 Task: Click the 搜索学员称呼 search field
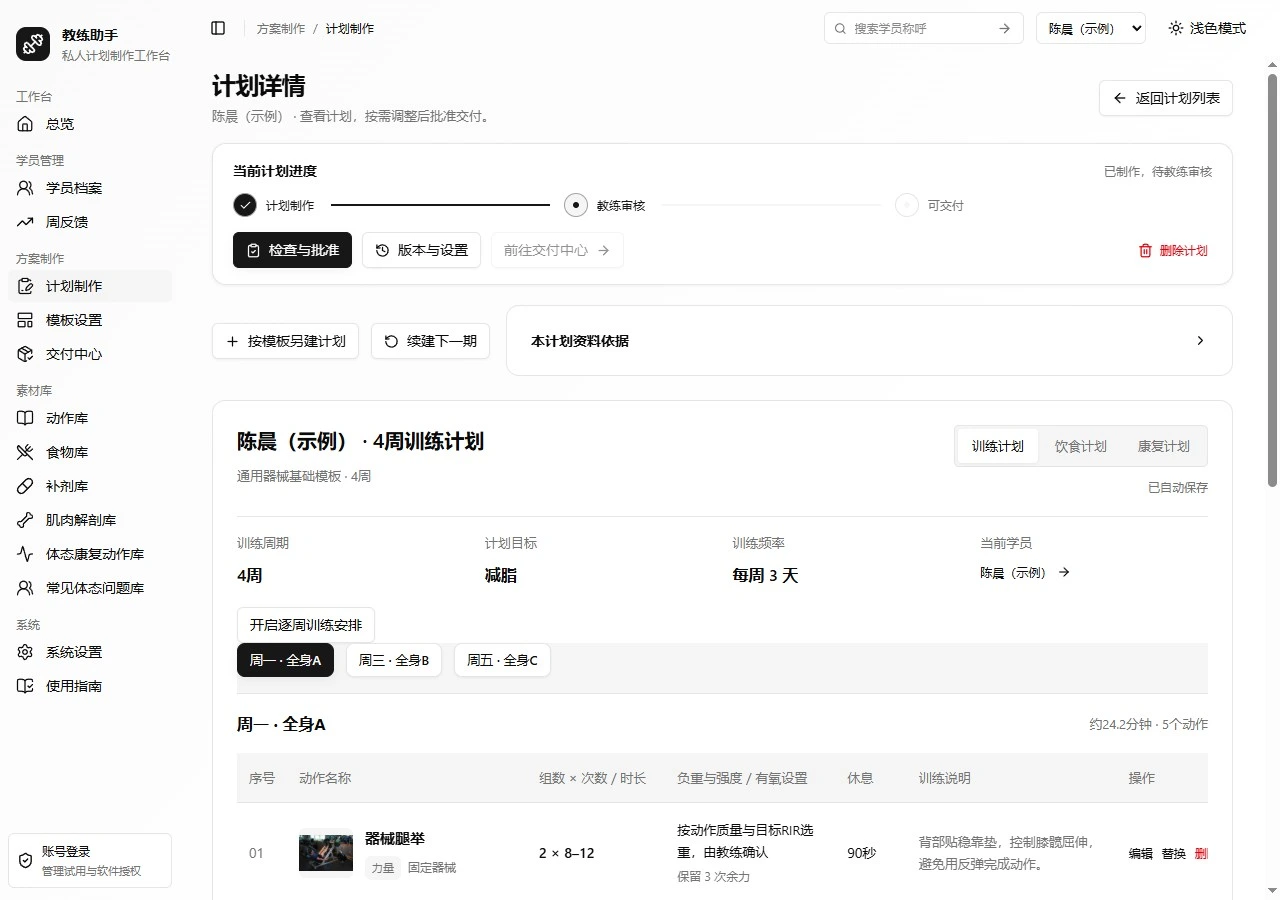coord(924,28)
